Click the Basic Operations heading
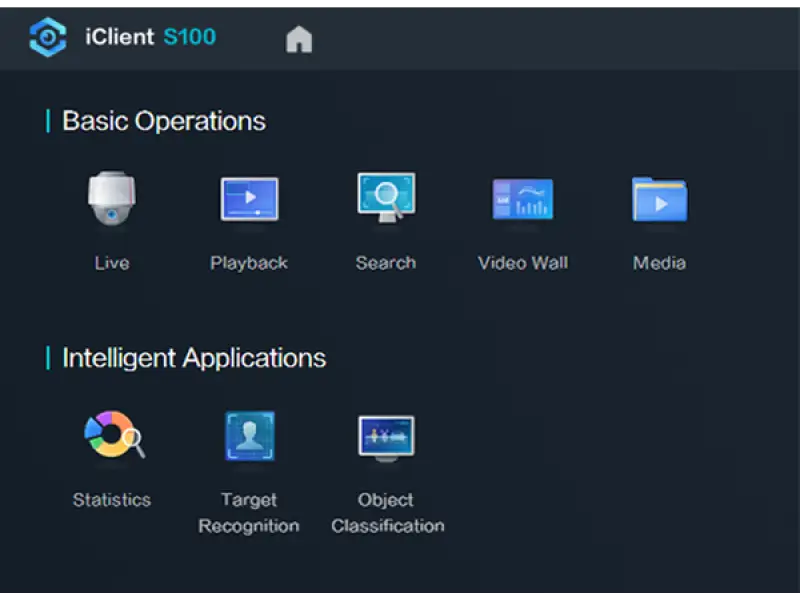Image resolution: width=800 pixels, height=600 pixels. 164,121
